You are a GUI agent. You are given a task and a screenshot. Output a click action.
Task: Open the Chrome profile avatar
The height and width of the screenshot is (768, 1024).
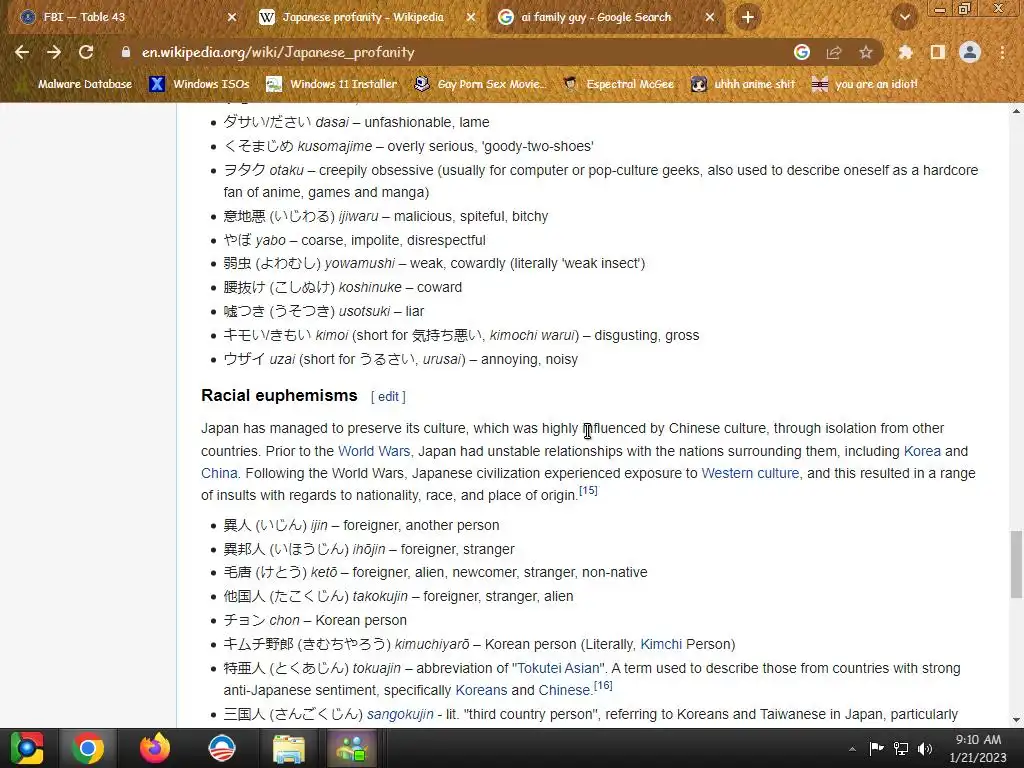pyautogui.click(x=970, y=52)
